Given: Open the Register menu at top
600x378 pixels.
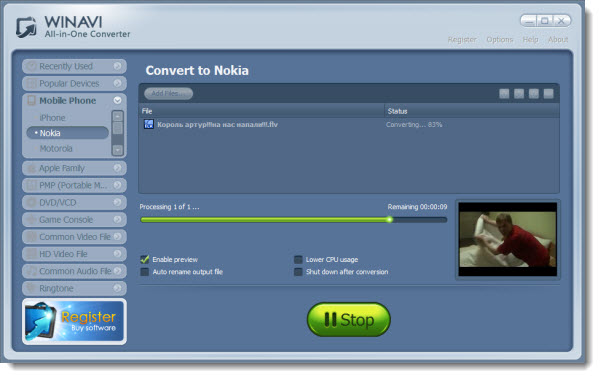Looking at the screenshot, I should tap(462, 39).
